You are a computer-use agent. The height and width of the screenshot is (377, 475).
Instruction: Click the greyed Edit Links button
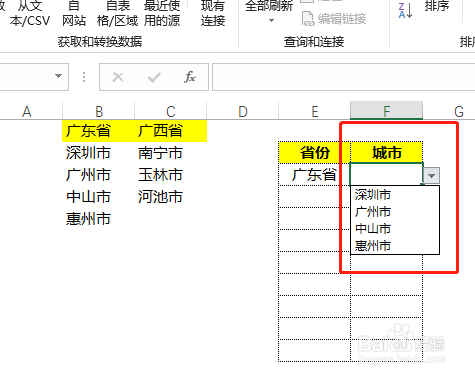pyautogui.click(x=334, y=19)
